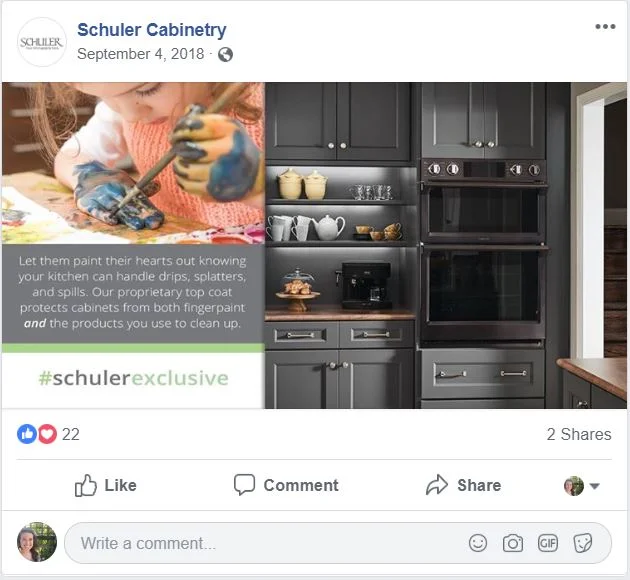Open the sticker picker
This screenshot has width=630, height=580.
[583, 543]
